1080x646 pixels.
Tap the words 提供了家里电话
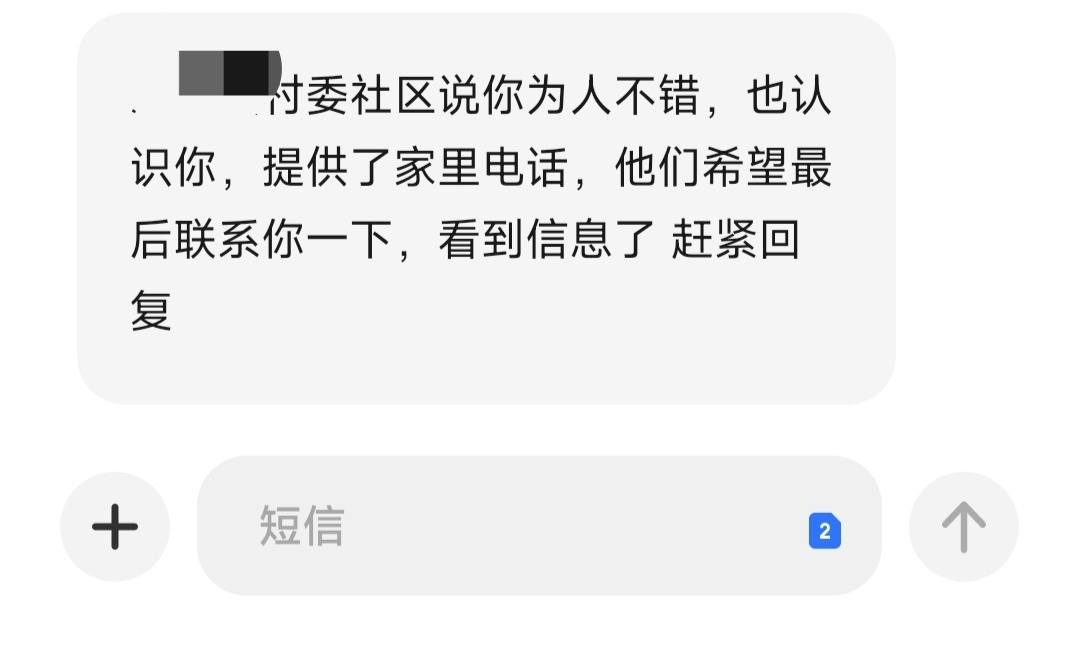tap(415, 167)
